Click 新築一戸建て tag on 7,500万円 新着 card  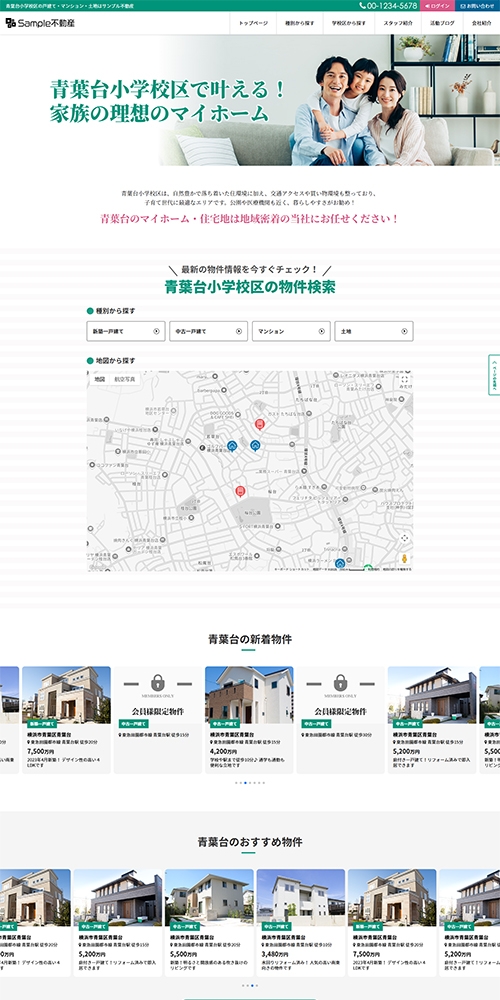coord(43,724)
